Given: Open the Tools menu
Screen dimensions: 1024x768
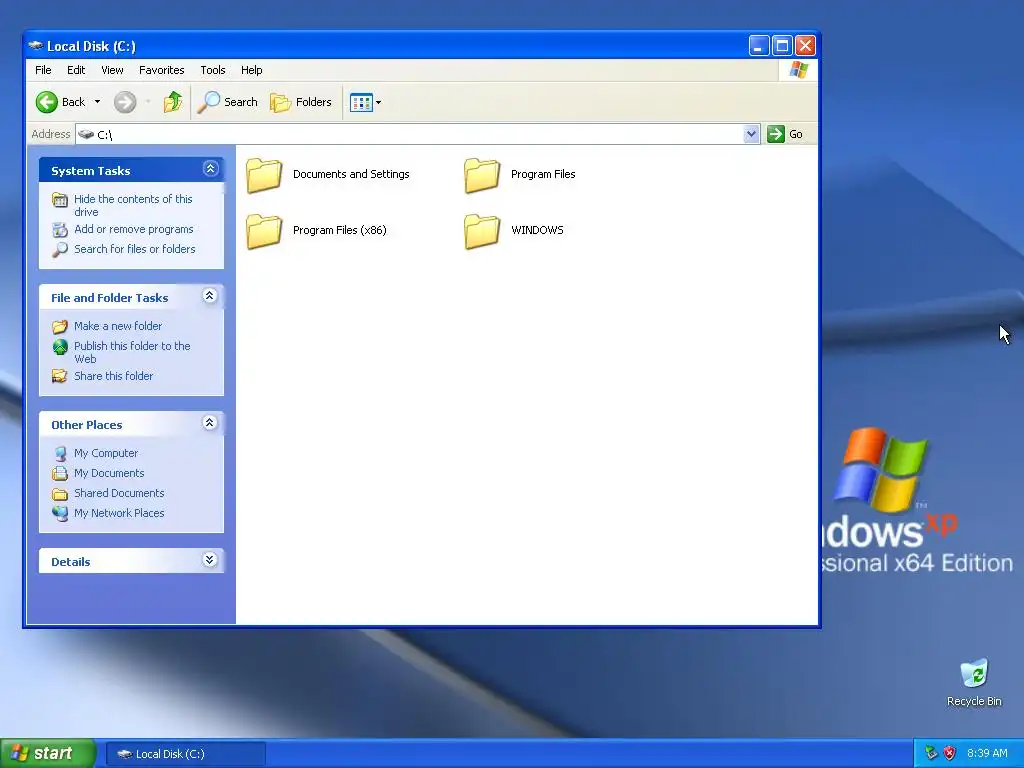Looking at the screenshot, I should click(x=213, y=70).
